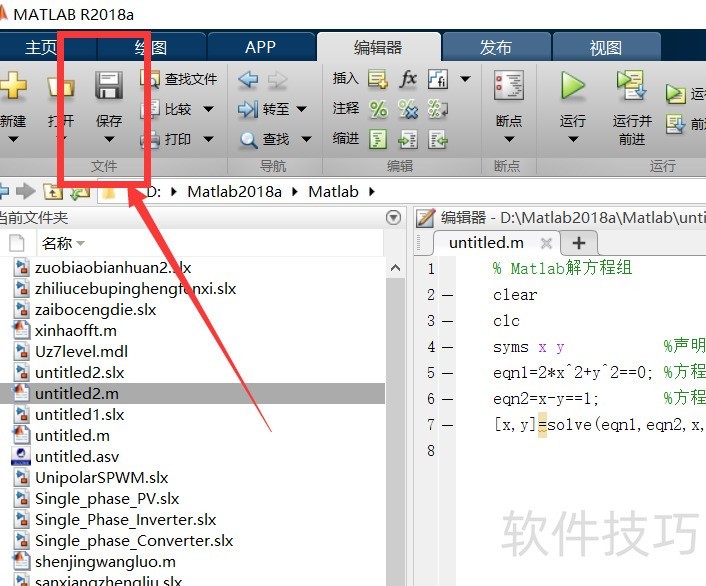Click the decrease indent icon

point(438,140)
